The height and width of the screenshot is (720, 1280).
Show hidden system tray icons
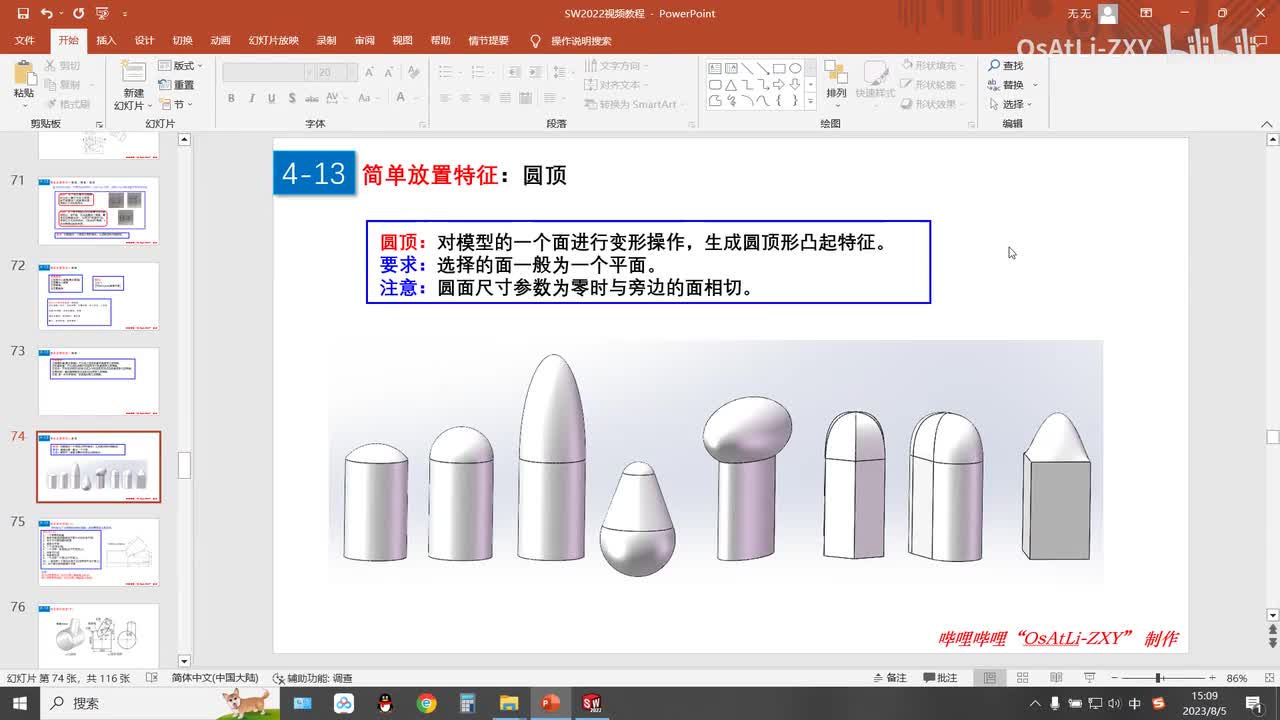(x=1036, y=703)
